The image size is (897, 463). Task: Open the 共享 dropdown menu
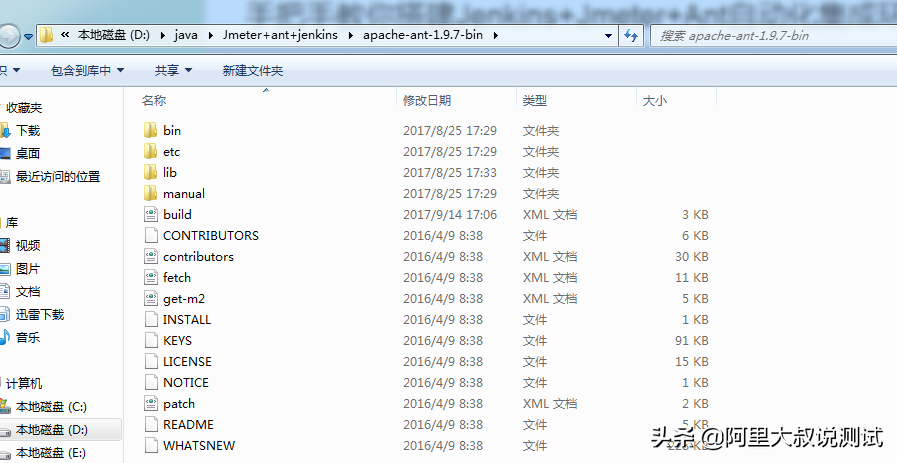pos(173,70)
